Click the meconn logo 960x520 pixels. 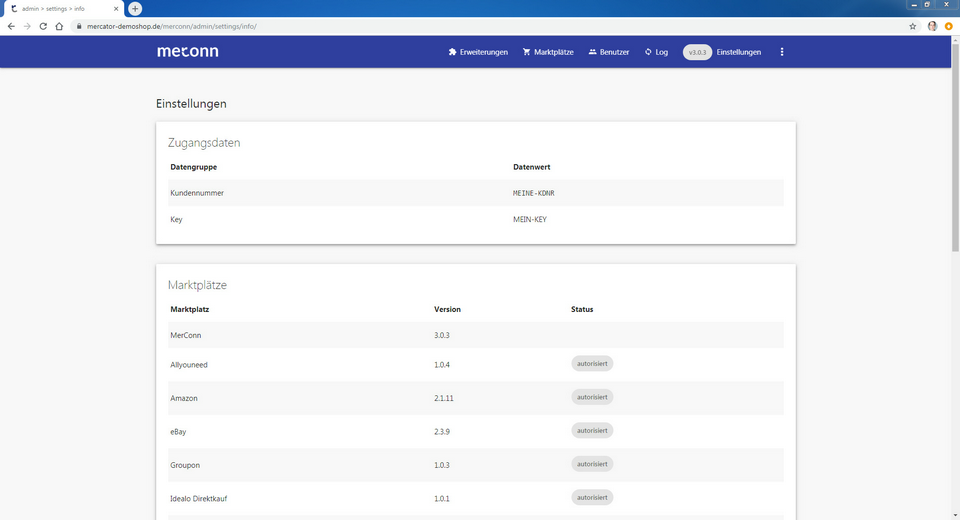pos(187,51)
